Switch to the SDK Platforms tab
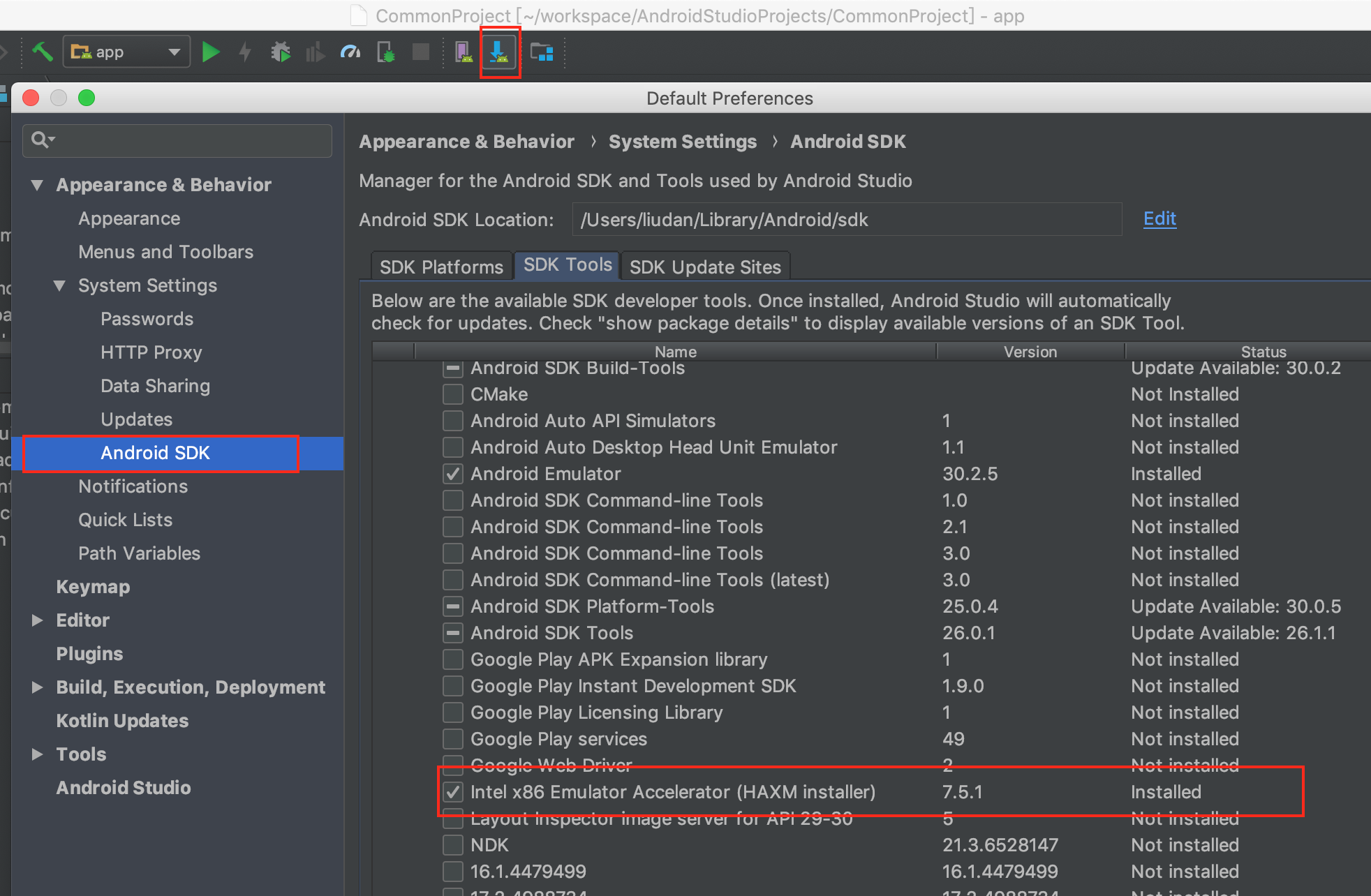 [x=440, y=266]
